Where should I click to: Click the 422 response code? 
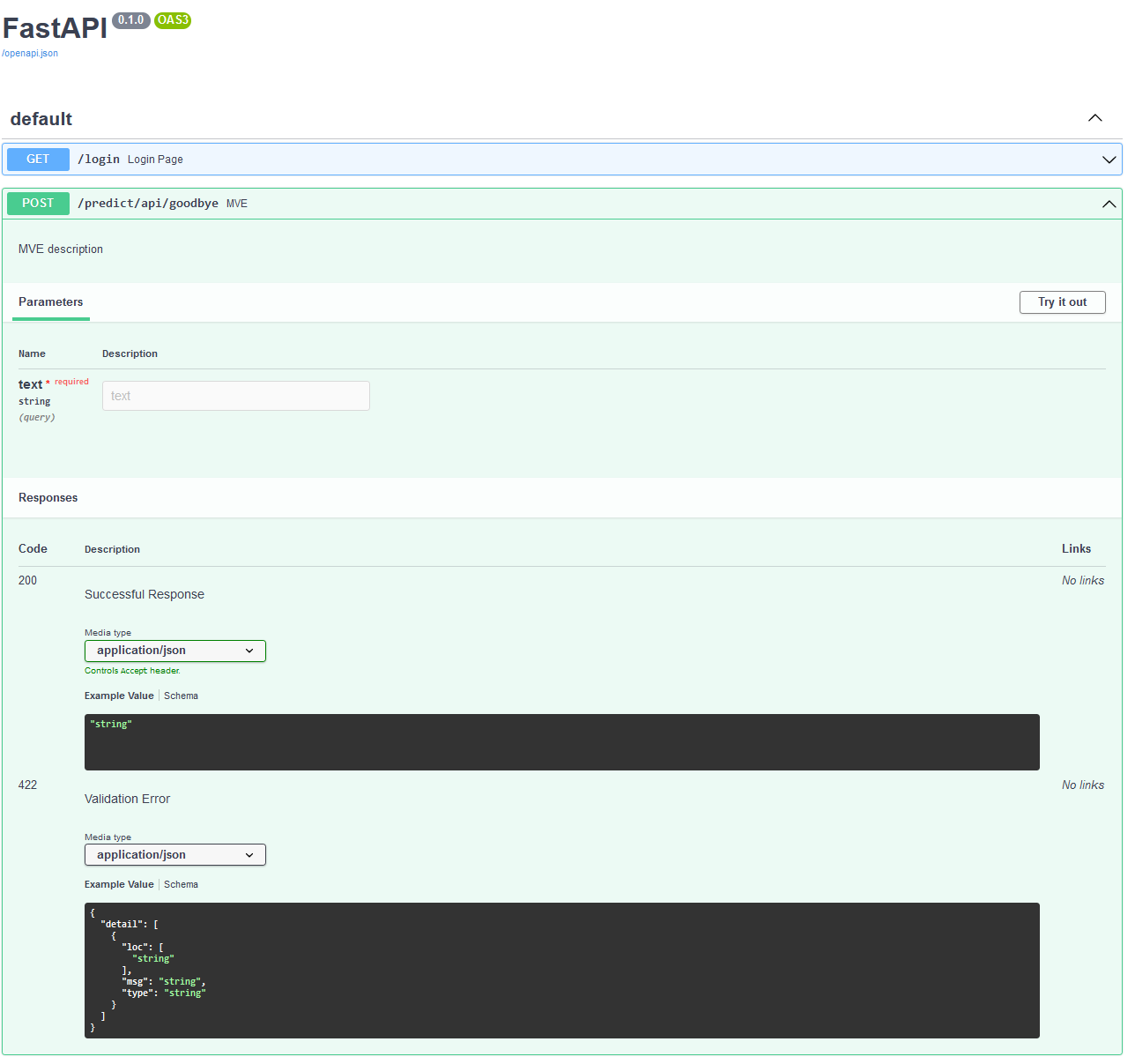(x=28, y=785)
